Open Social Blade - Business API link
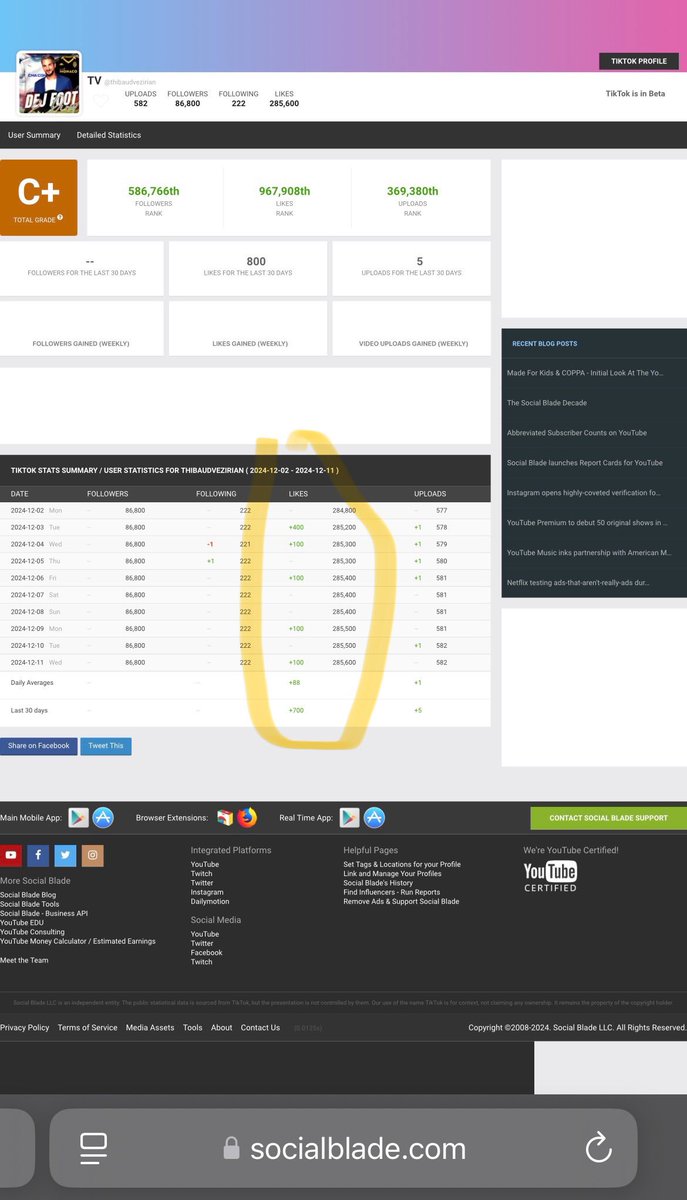The width and height of the screenshot is (687, 1200). pos(44,913)
